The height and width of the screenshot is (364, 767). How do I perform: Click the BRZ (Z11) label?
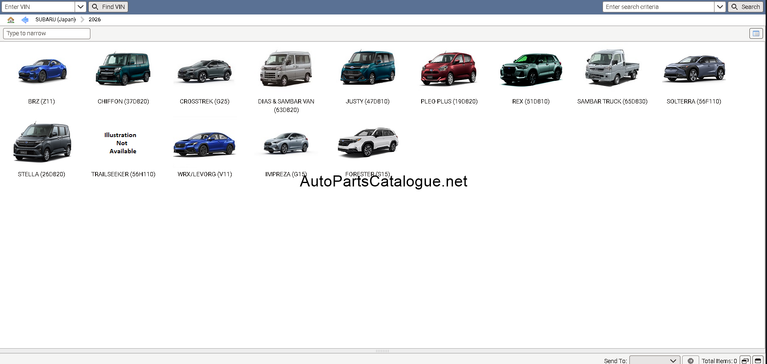[42, 102]
